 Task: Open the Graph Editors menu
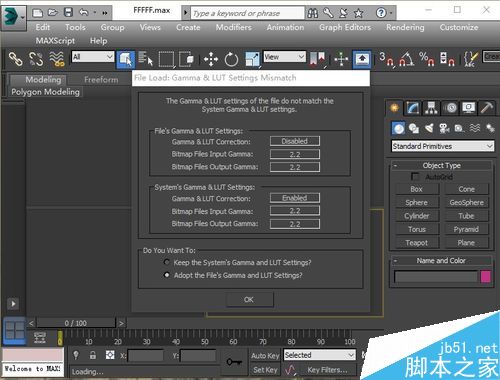pyautogui.click(x=345, y=27)
